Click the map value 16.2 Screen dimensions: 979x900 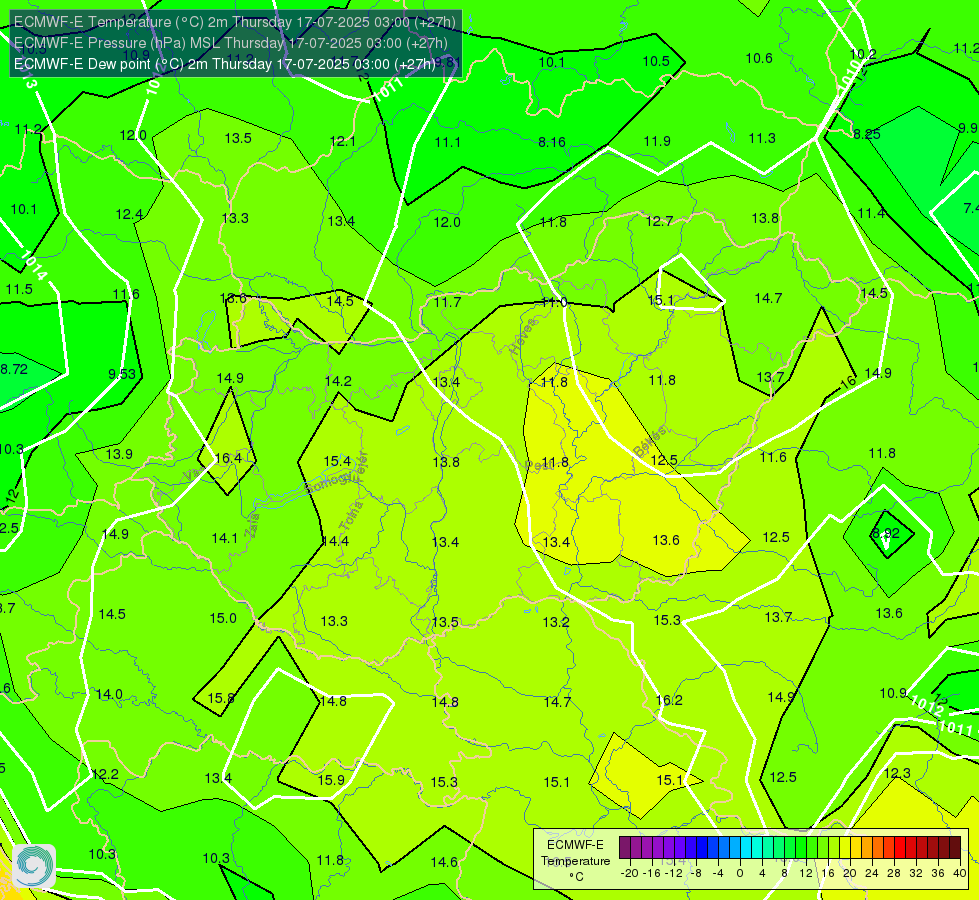click(669, 700)
